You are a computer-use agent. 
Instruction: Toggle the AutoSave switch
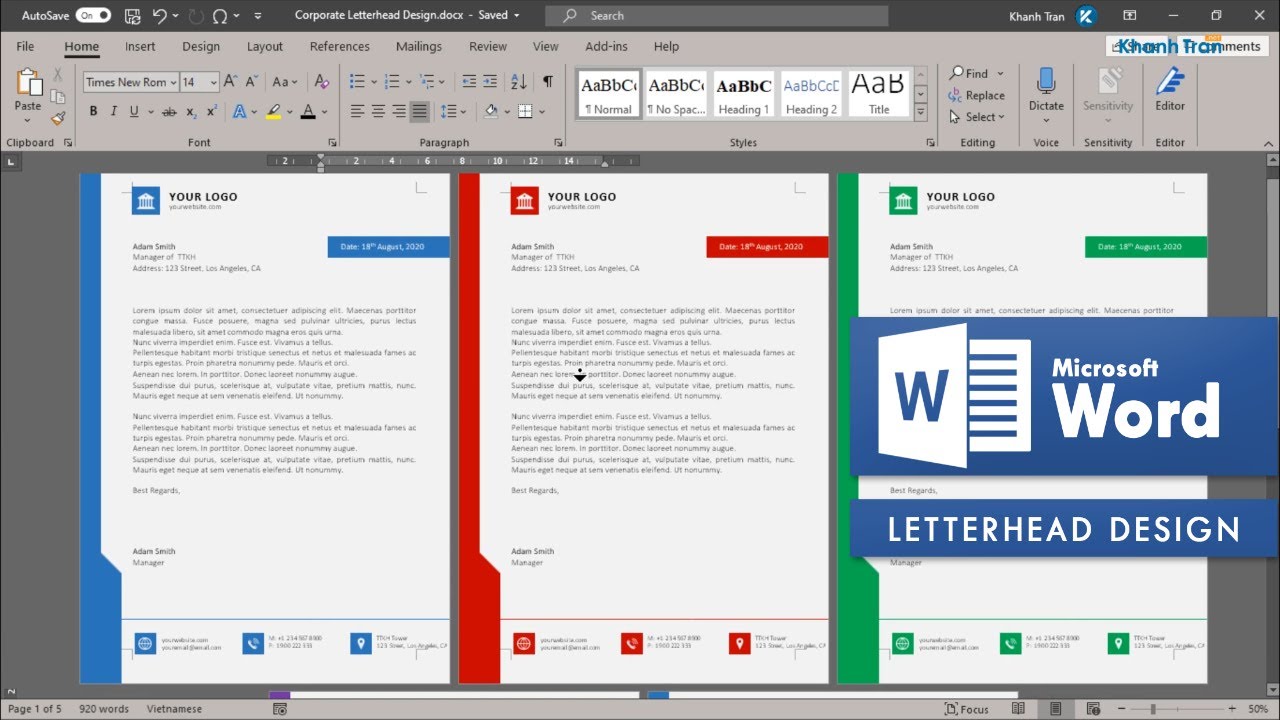pos(93,15)
